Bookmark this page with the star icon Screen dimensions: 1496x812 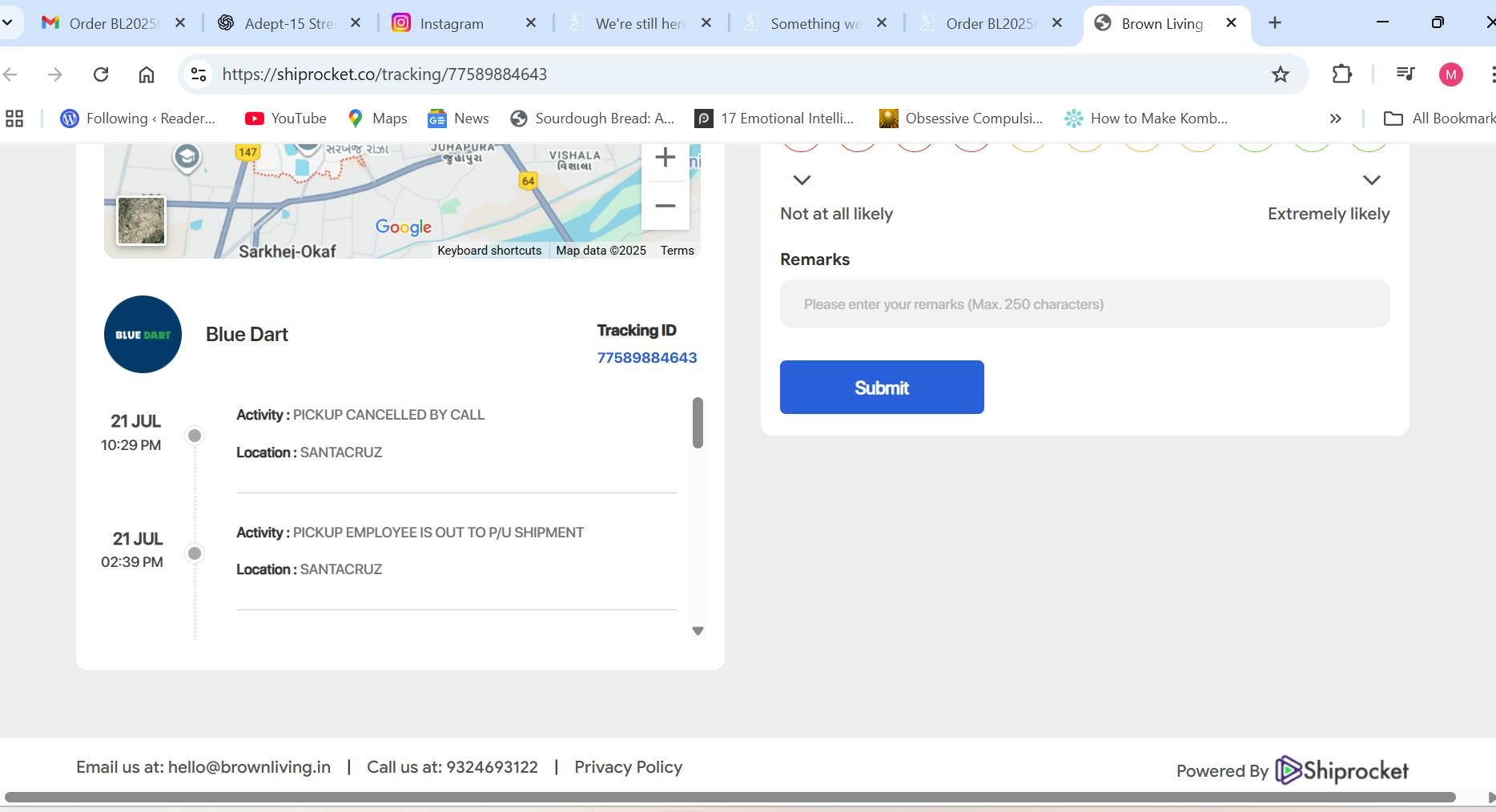click(x=1281, y=74)
